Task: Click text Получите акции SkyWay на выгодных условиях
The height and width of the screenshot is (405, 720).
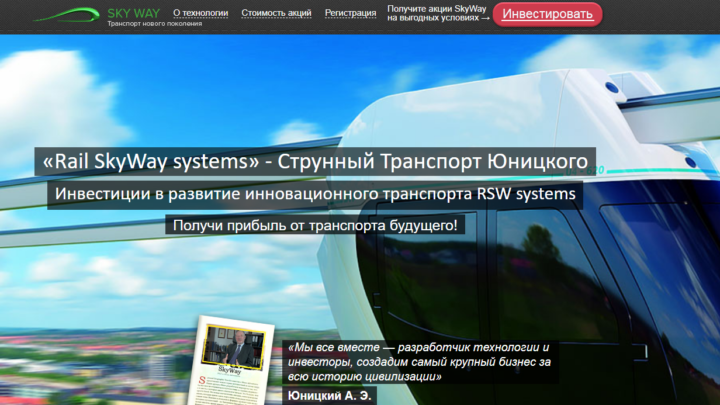Action: [438, 13]
